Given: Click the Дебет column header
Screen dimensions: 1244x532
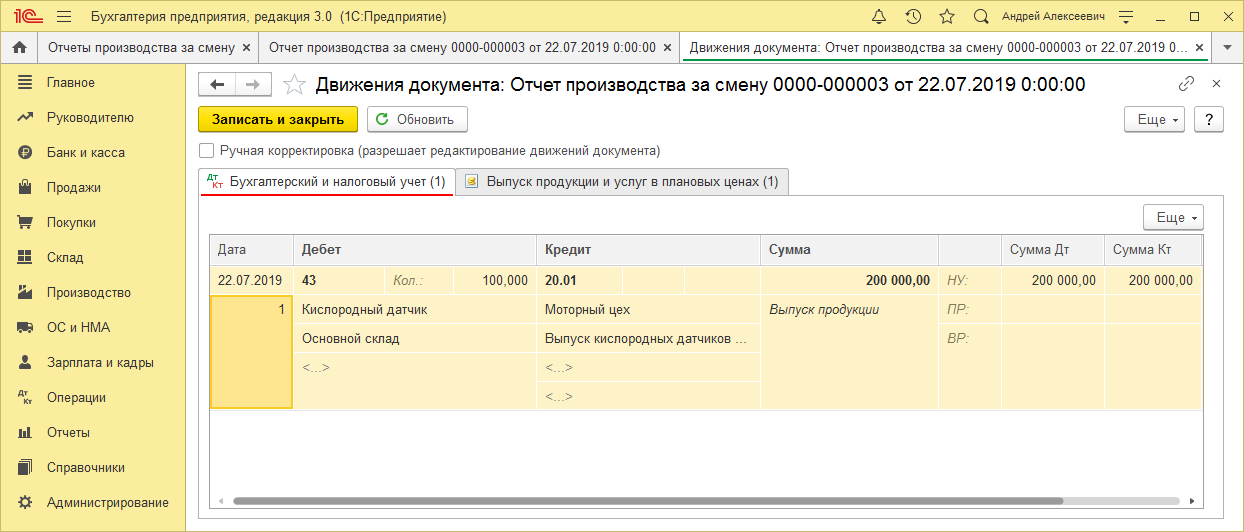Looking at the screenshot, I should 414,249.
